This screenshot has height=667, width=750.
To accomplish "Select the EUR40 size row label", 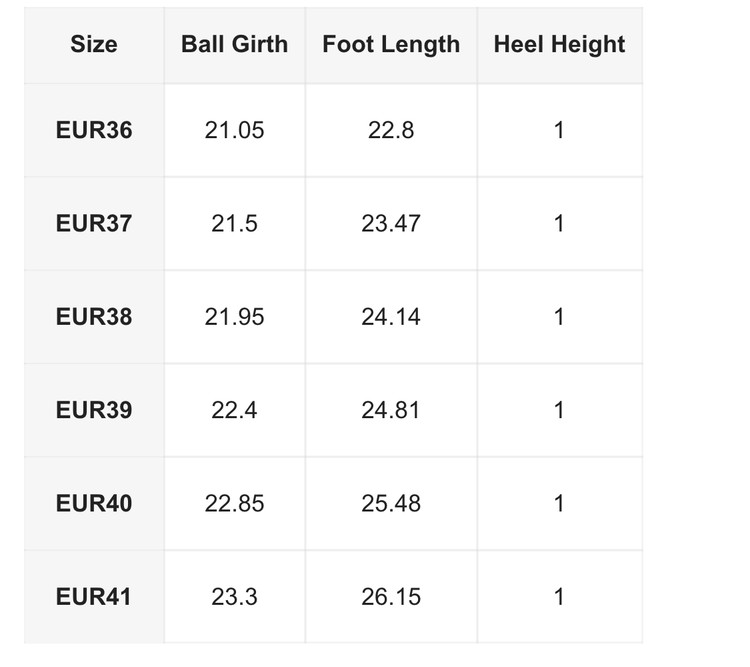I will pos(94,503).
